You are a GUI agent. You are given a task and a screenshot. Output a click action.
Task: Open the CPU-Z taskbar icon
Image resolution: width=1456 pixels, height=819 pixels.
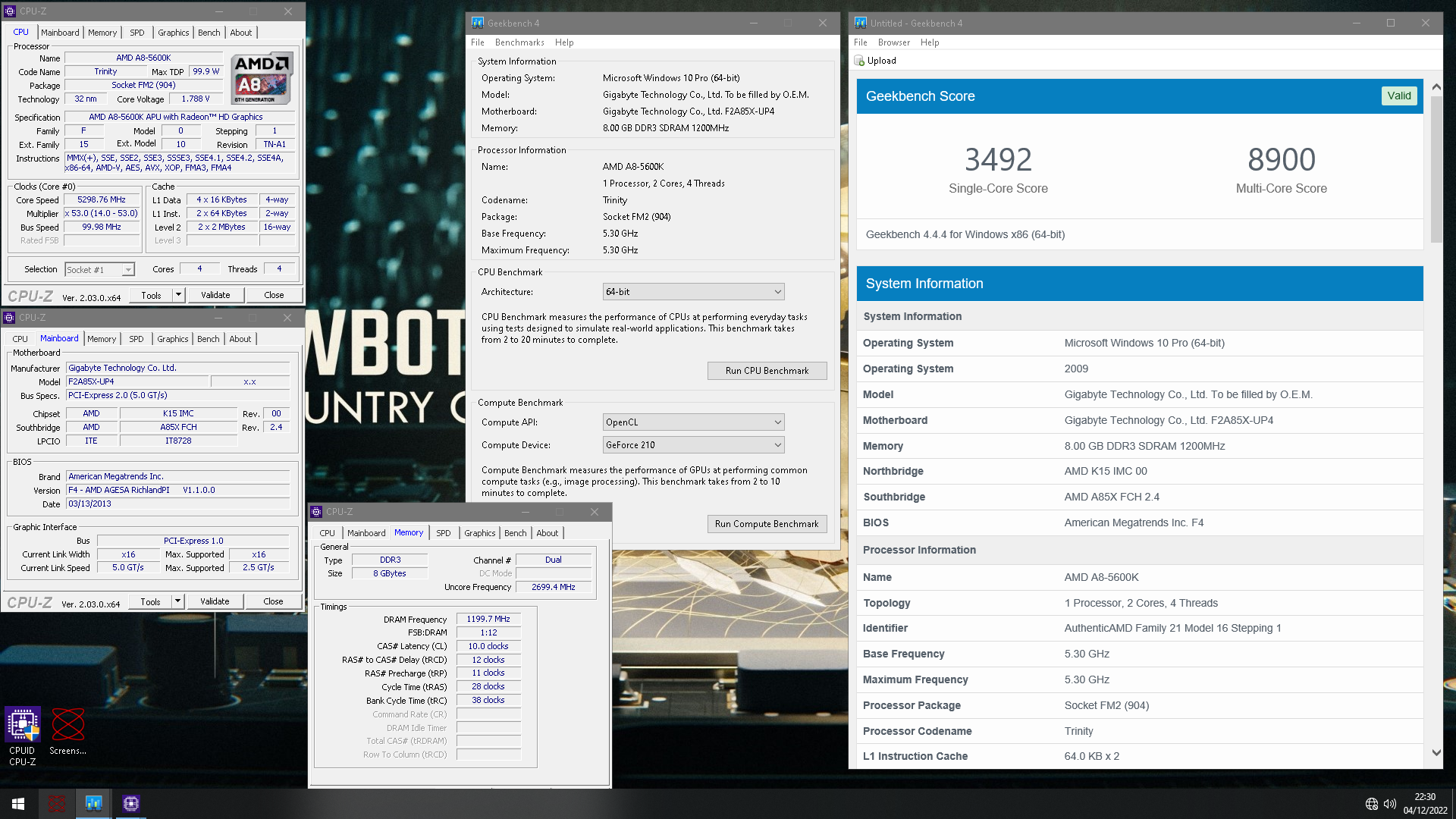131,804
